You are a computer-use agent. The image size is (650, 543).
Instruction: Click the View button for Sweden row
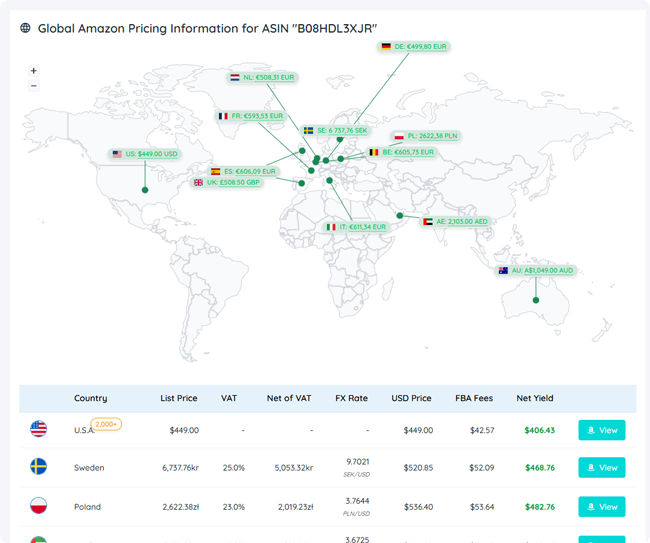(x=601, y=468)
